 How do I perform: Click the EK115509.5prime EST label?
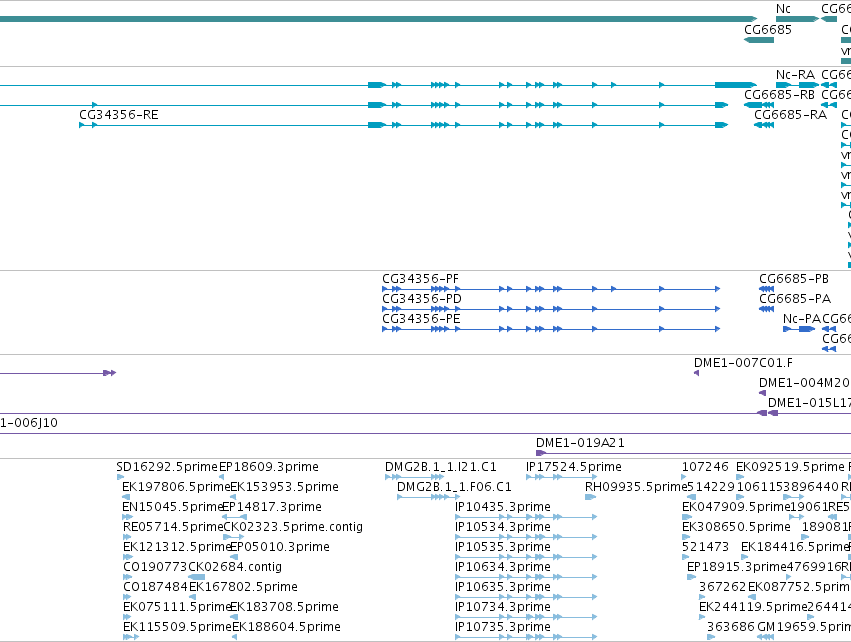(178, 627)
